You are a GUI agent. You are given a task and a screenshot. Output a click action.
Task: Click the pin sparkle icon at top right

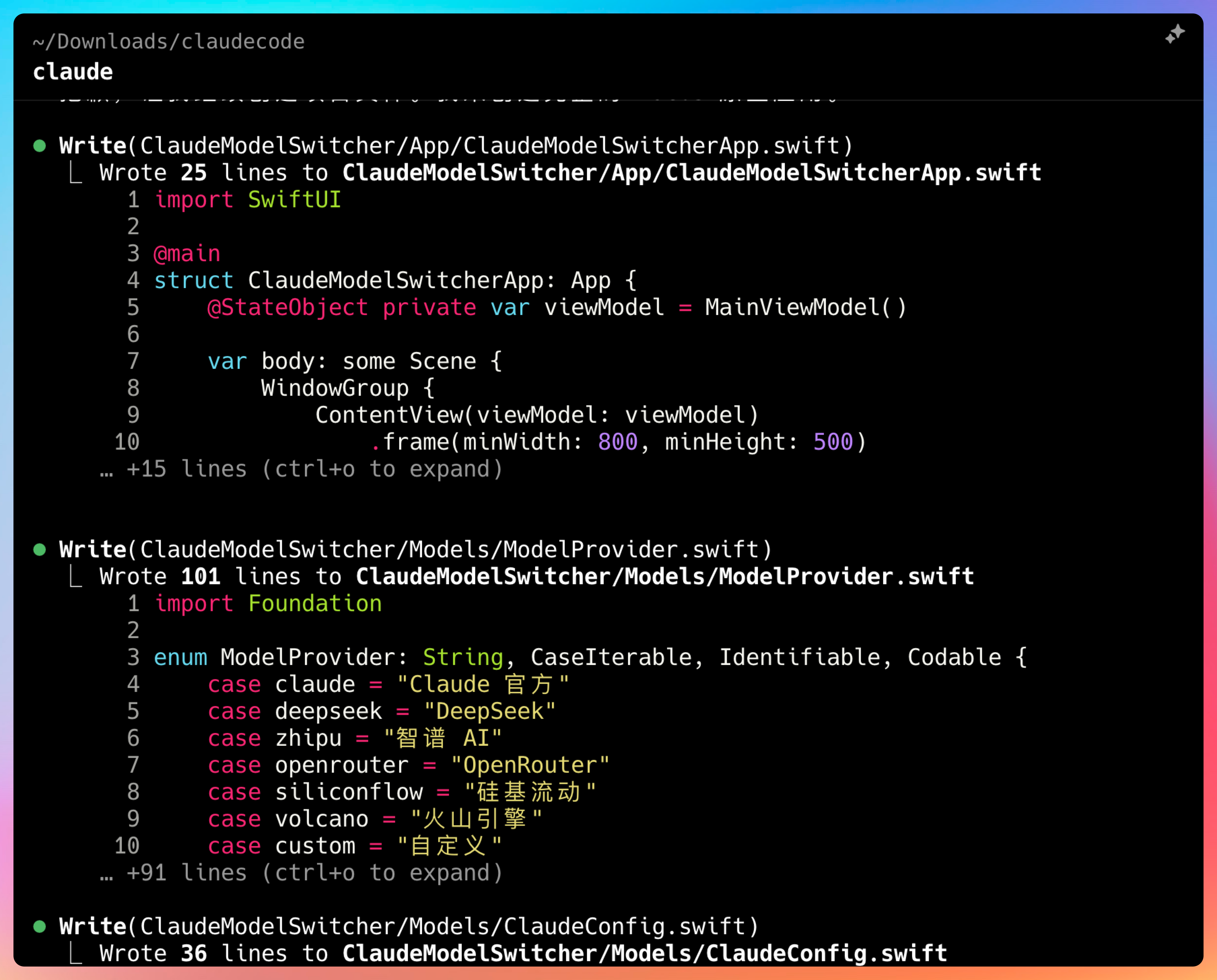1175,34
